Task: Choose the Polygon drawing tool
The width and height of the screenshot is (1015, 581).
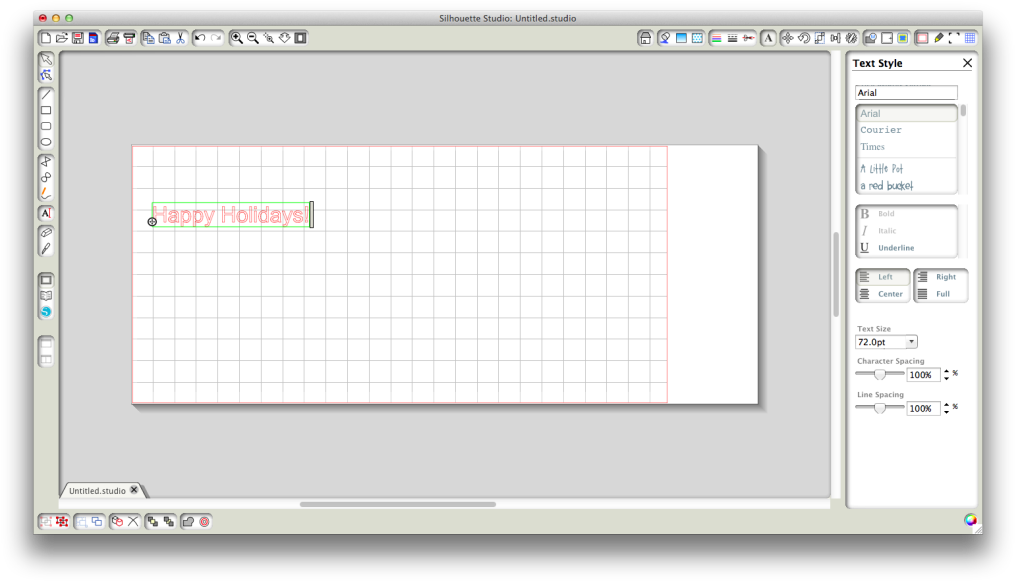Action: tap(46, 162)
